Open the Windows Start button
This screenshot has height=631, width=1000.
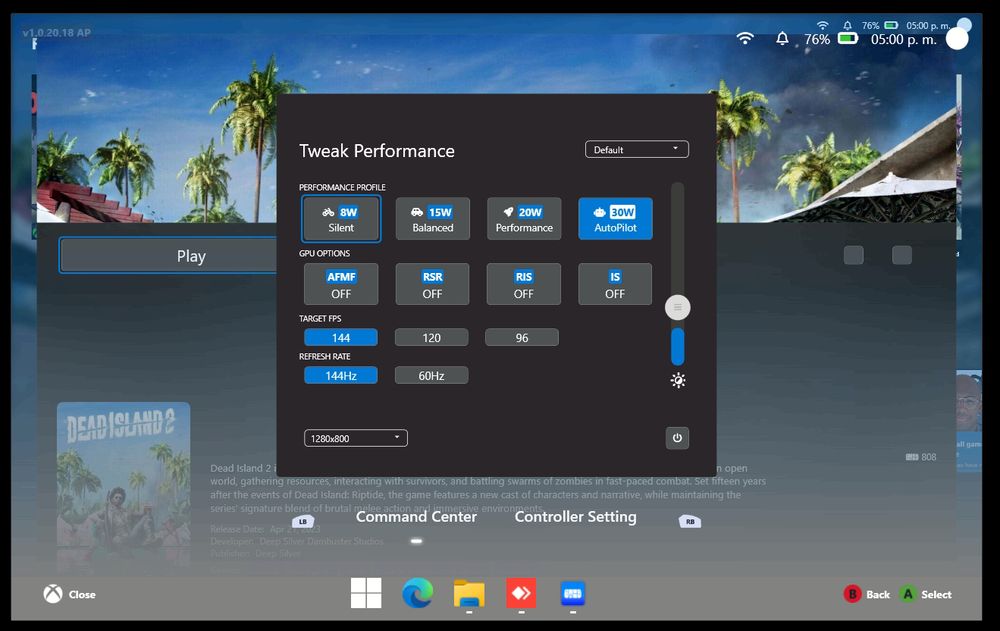[366, 593]
